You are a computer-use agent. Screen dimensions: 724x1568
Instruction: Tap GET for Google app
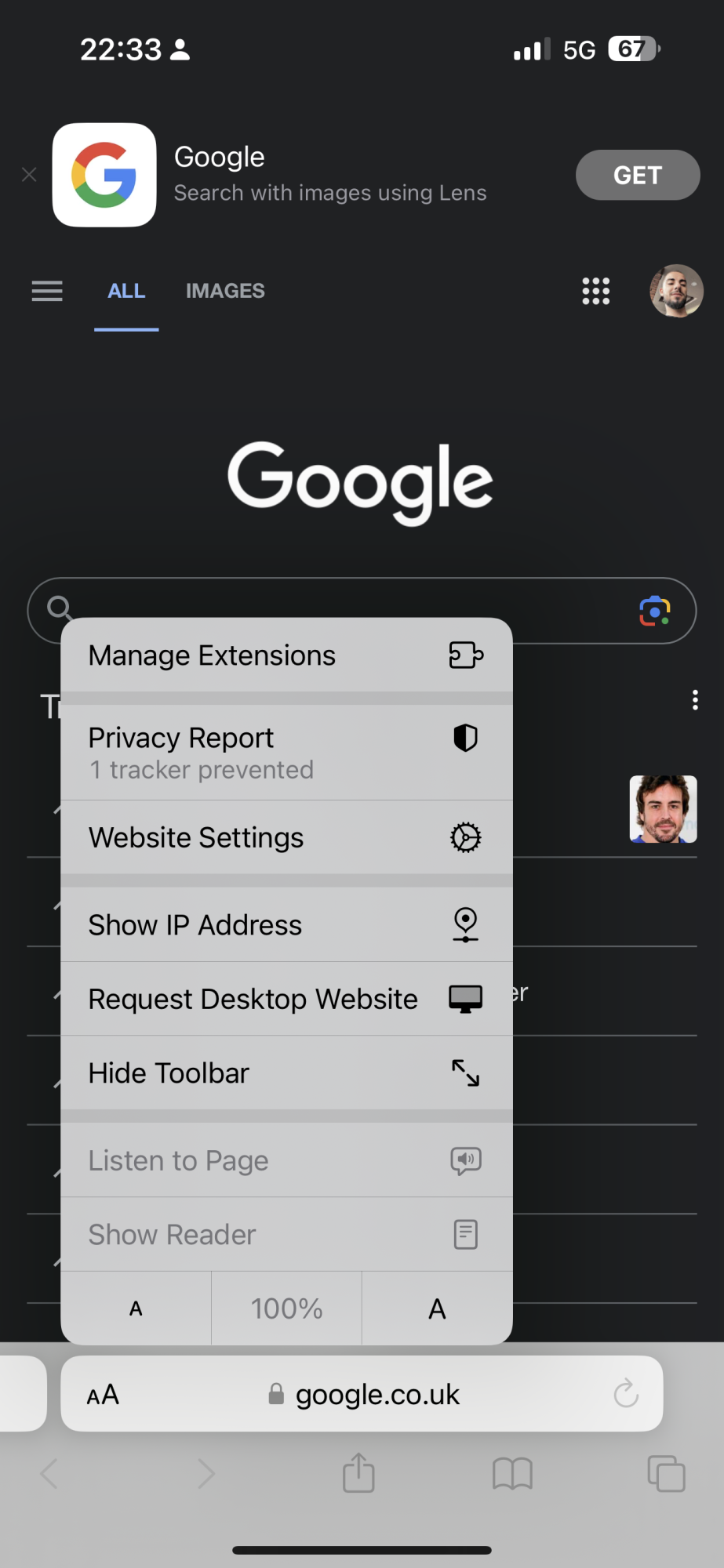coord(638,175)
